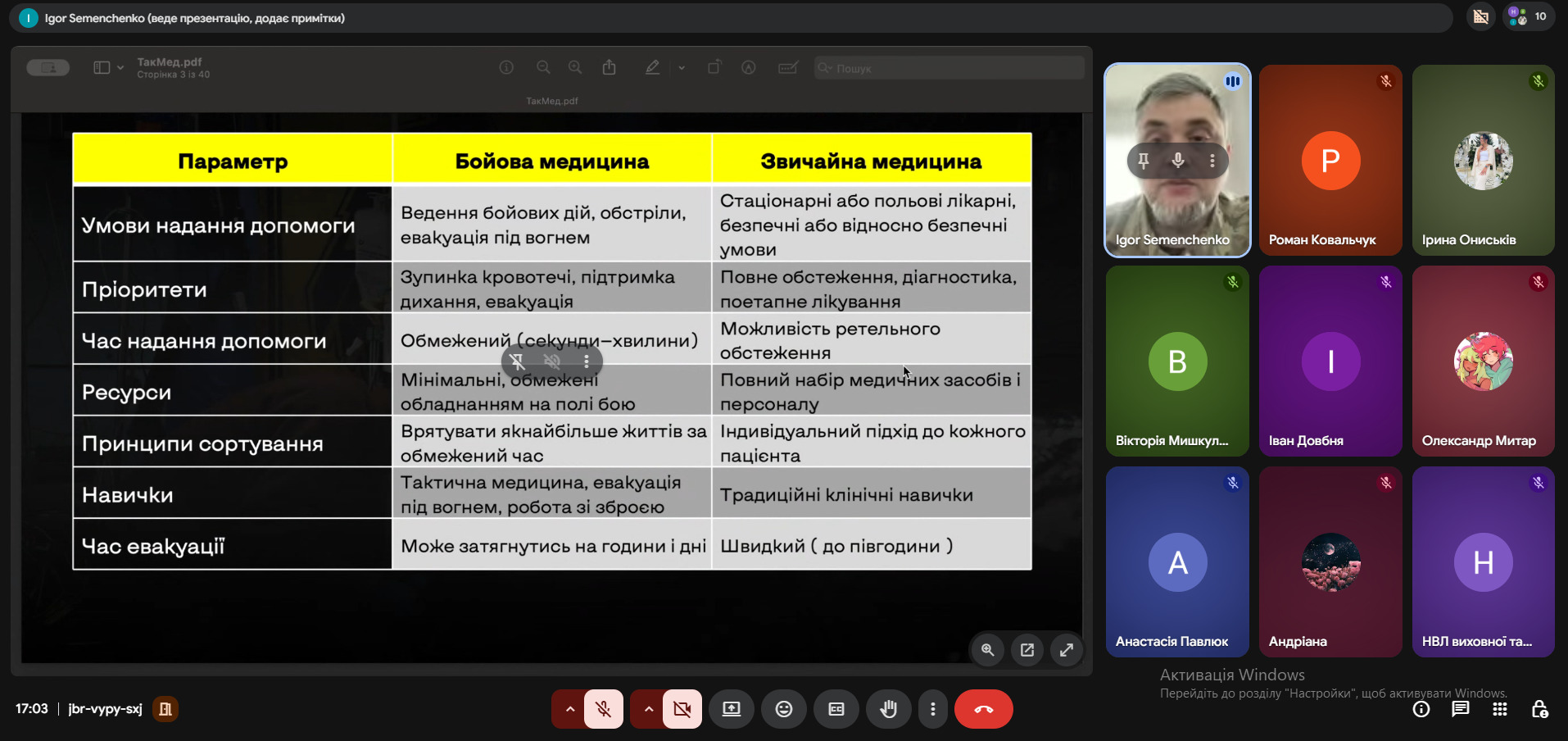Open the activities grid icon
Image resolution: width=1568 pixels, height=741 pixels.
tap(1499, 709)
